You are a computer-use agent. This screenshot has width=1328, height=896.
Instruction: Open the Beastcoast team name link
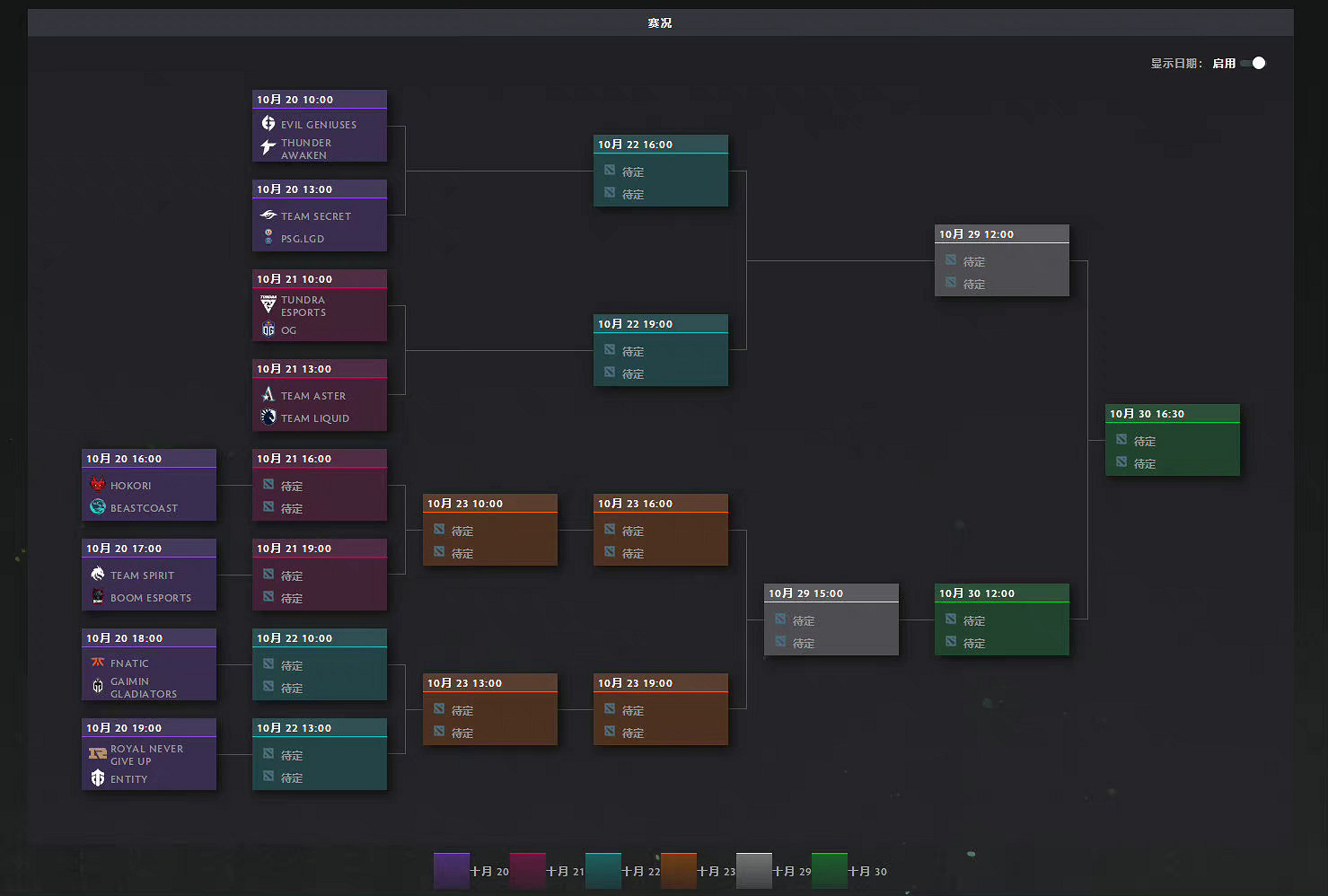pos(144,508)
